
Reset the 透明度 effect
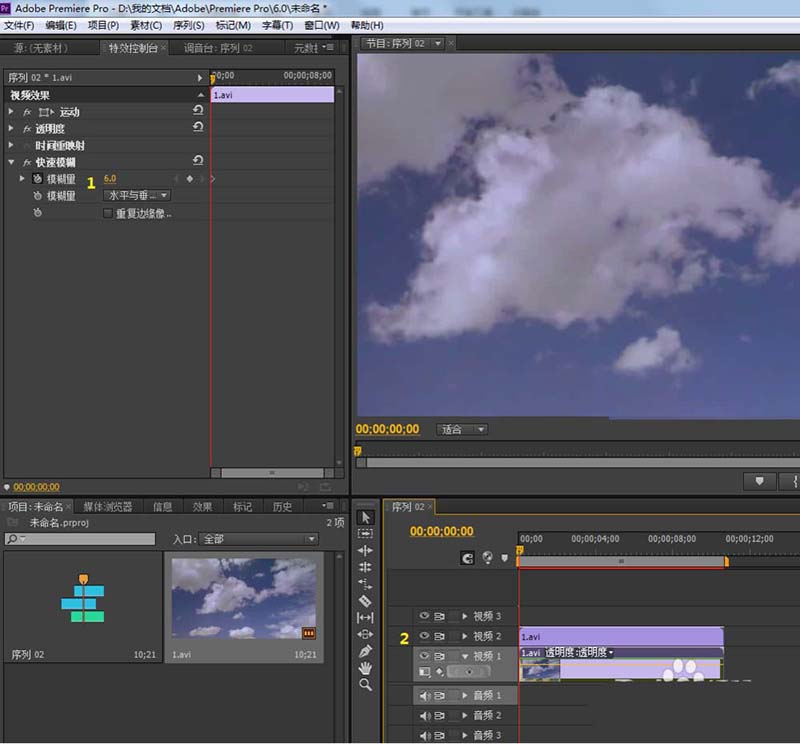[198, 127]
